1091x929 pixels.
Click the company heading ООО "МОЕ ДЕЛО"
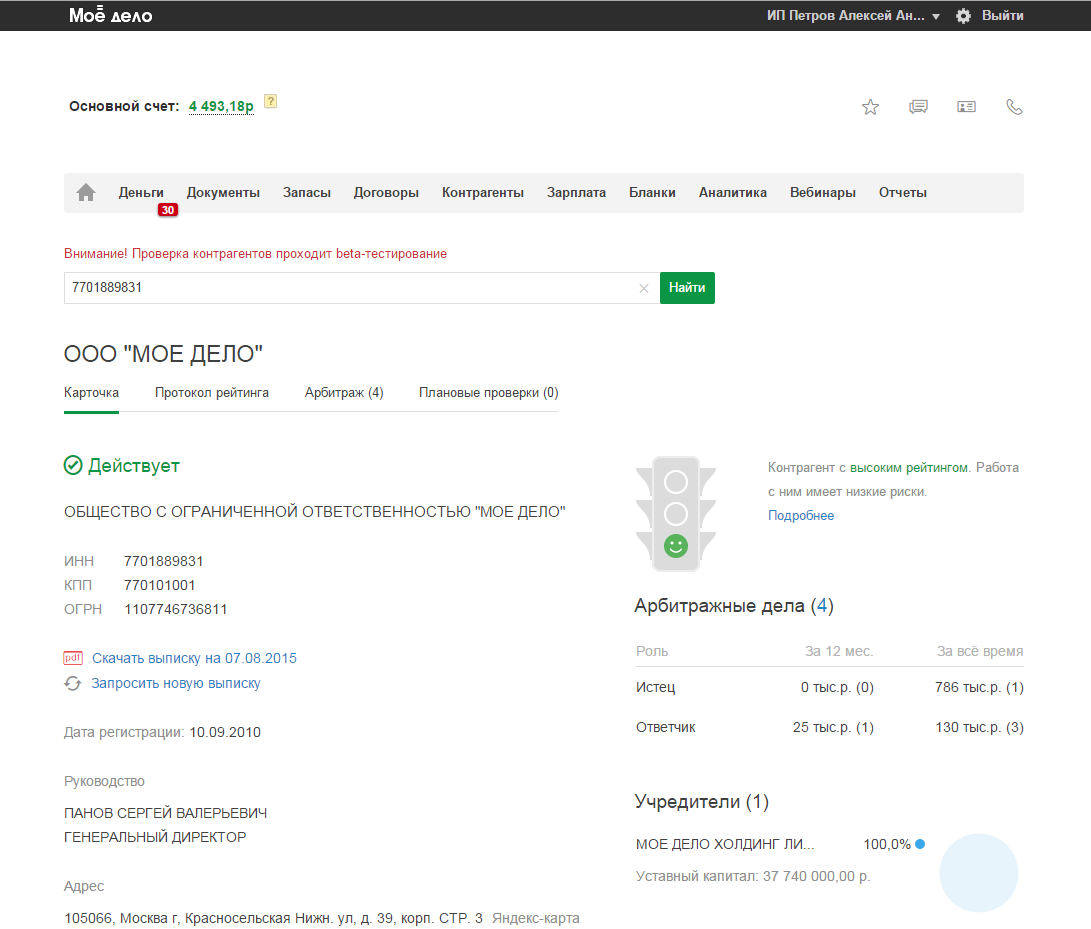164,354
